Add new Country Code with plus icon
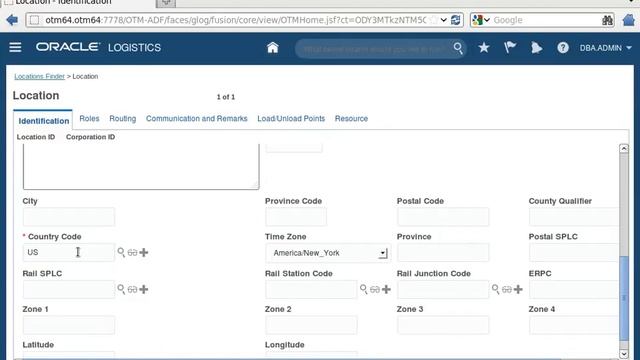This screenshot has width=640, height=360. coord(144,253)
